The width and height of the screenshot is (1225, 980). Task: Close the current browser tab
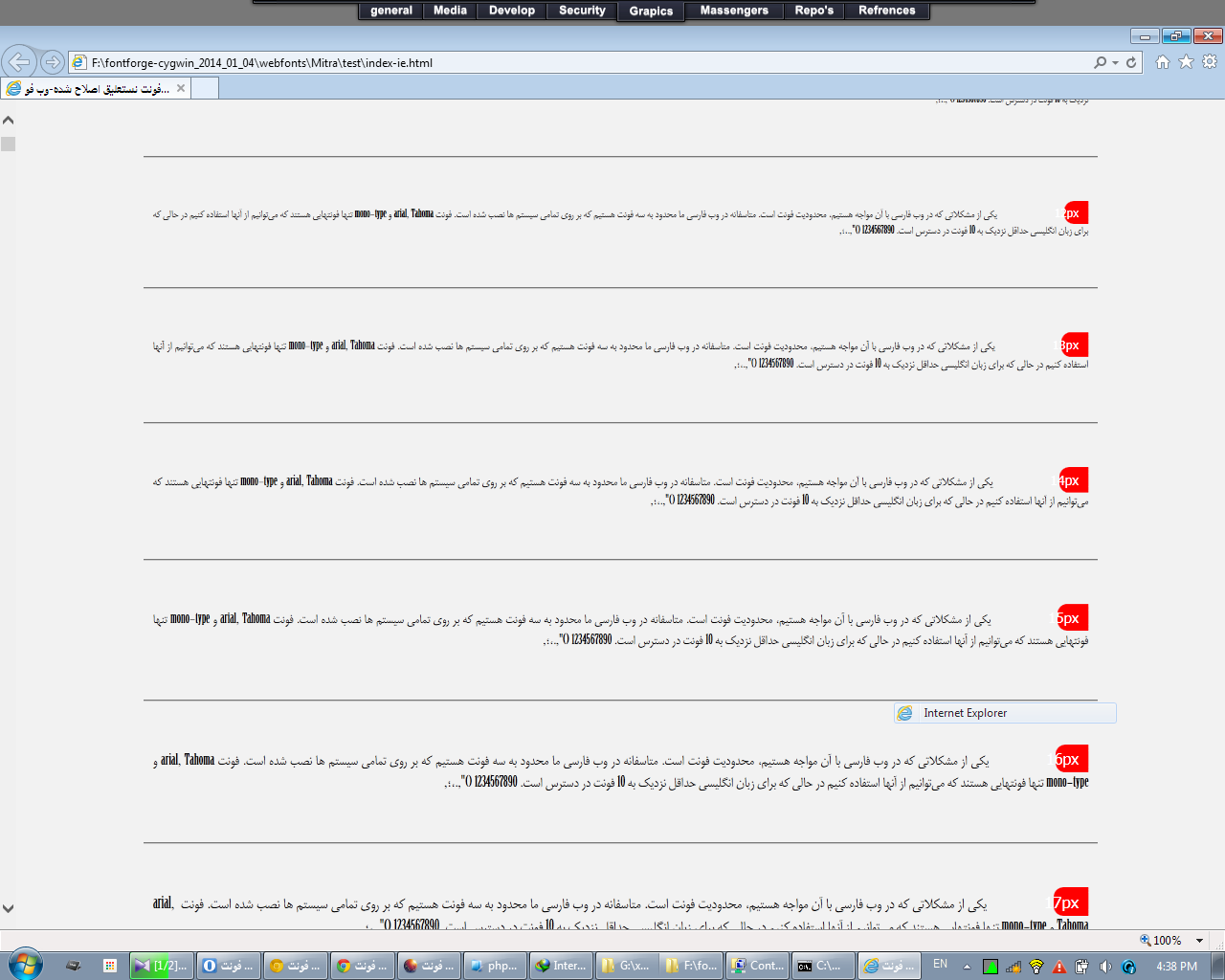point(181,88)
